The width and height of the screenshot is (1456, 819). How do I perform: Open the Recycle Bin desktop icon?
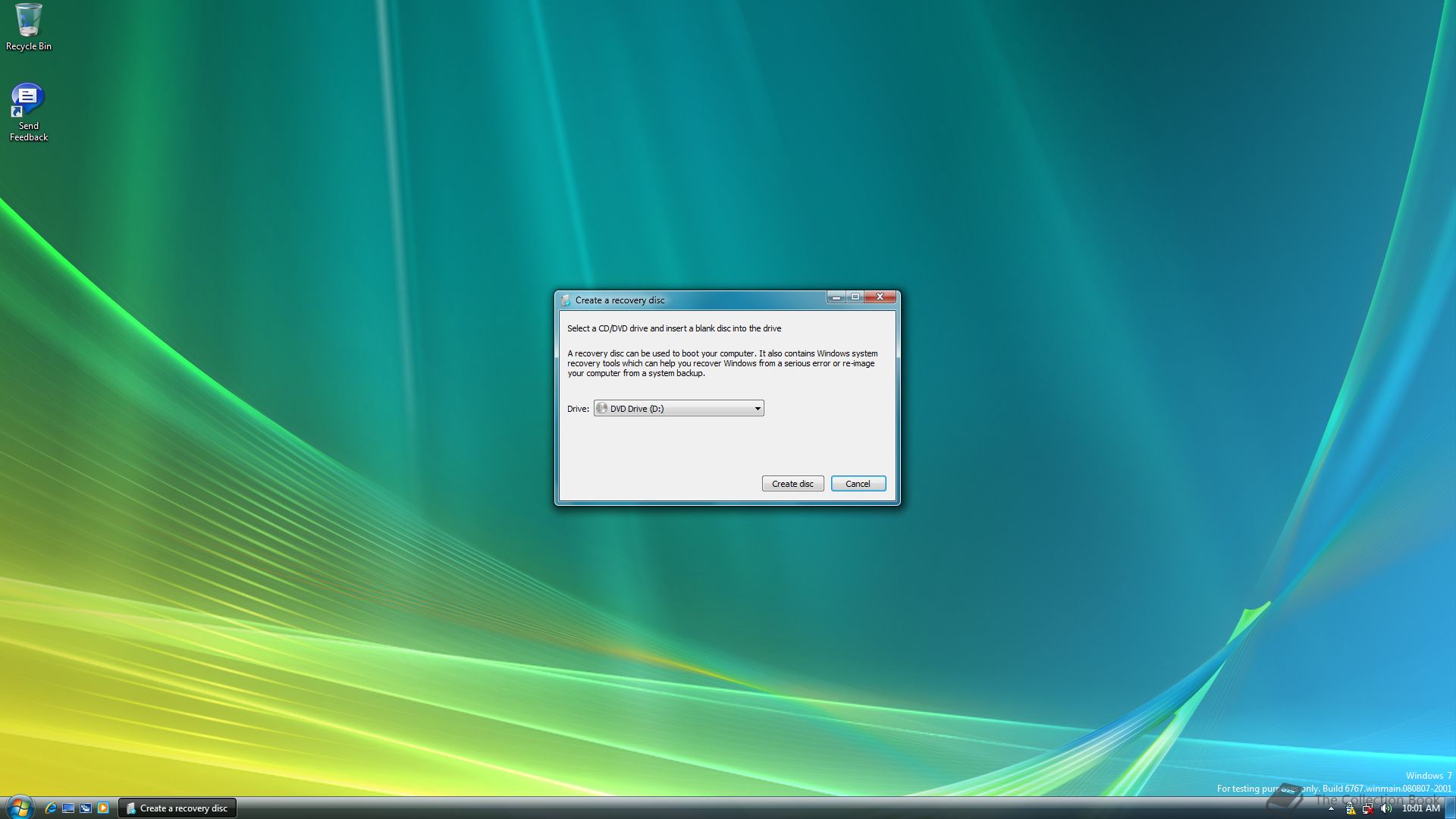click(29, 27)
